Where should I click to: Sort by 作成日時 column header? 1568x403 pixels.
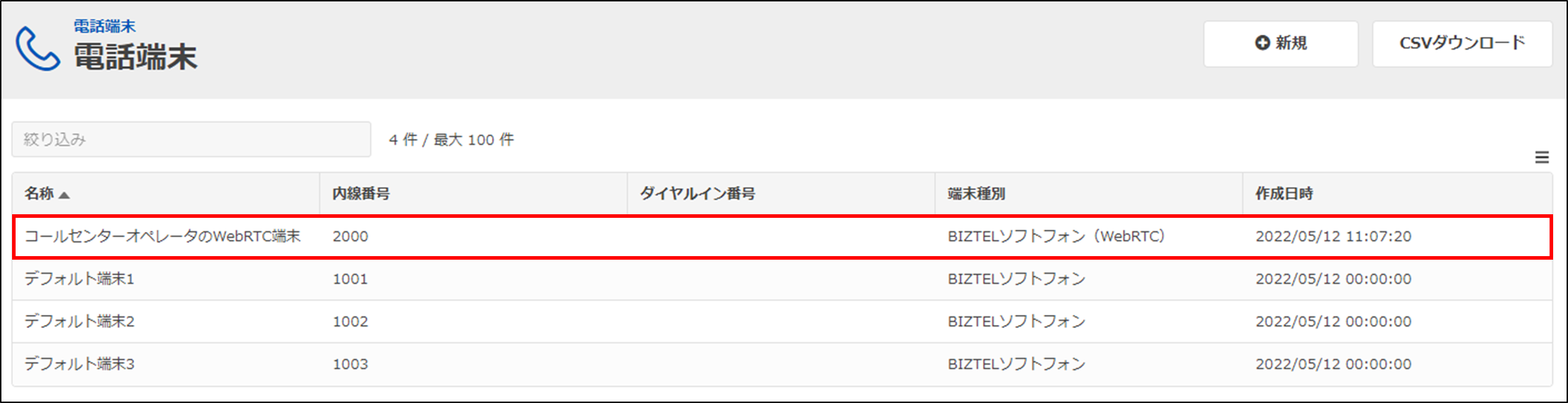pos(1284,194)
